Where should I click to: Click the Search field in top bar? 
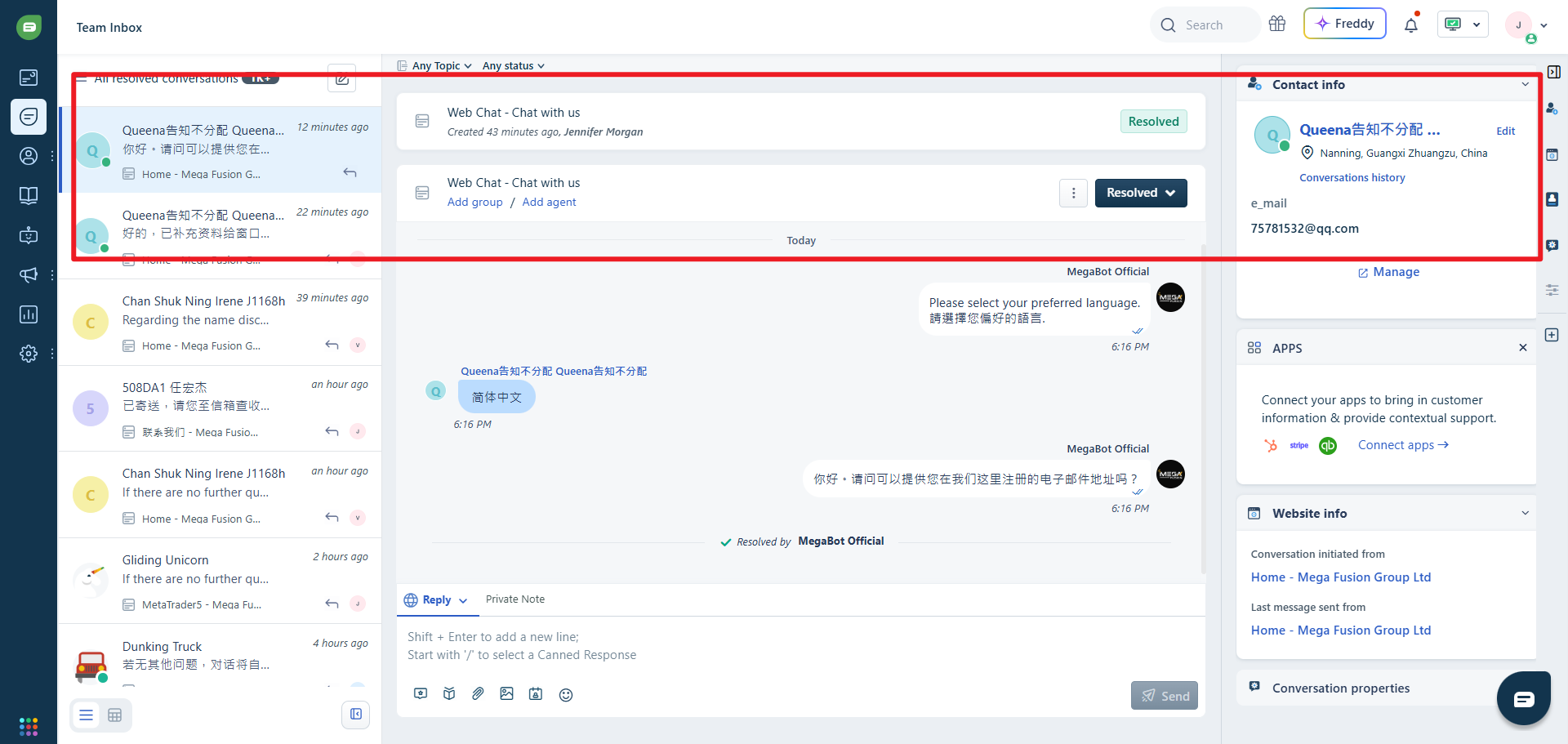tap(1205, 25)
